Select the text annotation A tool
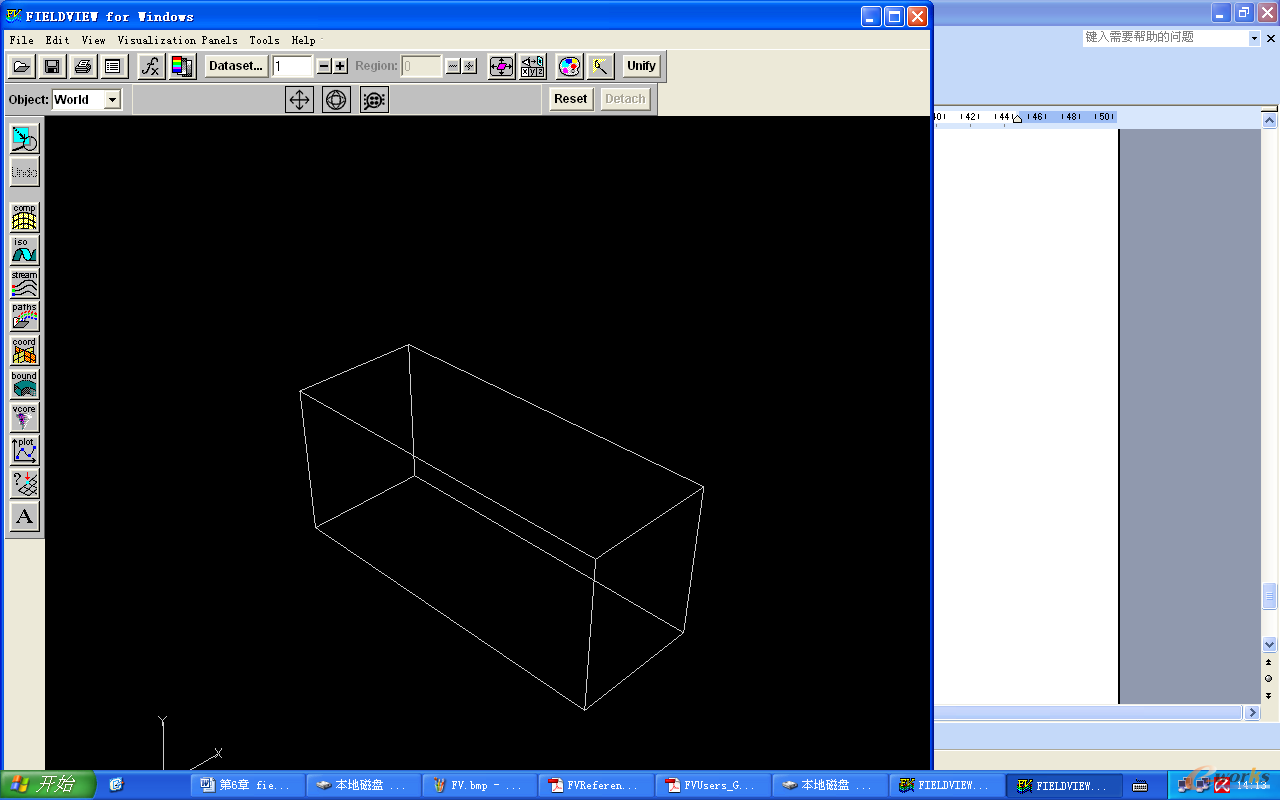This screenshot has width=1280, height=800. [x=24, y=517]
